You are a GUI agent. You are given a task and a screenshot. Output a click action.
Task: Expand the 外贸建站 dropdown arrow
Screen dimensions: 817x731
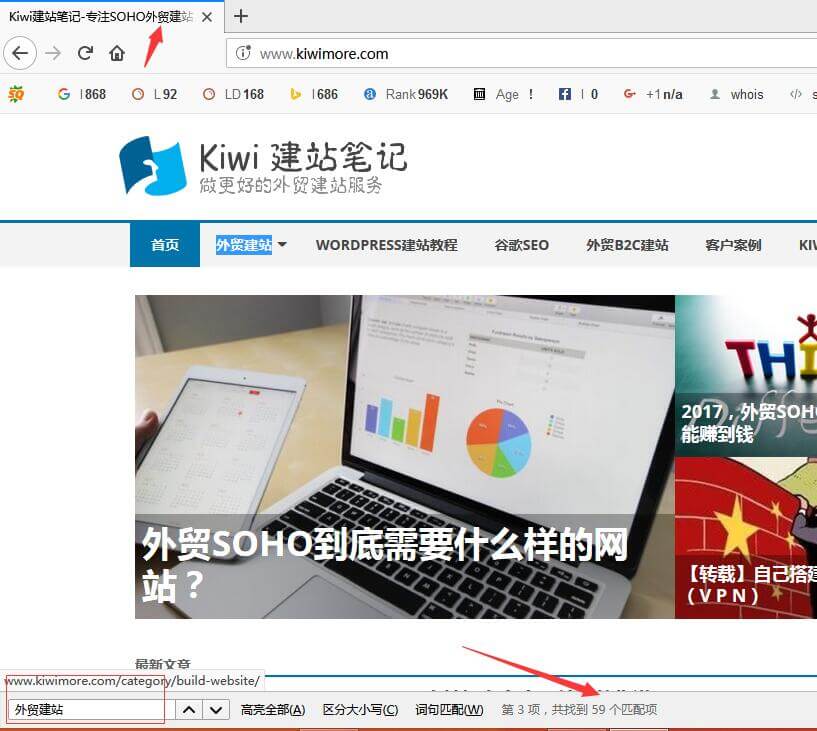tap(282, 244)
